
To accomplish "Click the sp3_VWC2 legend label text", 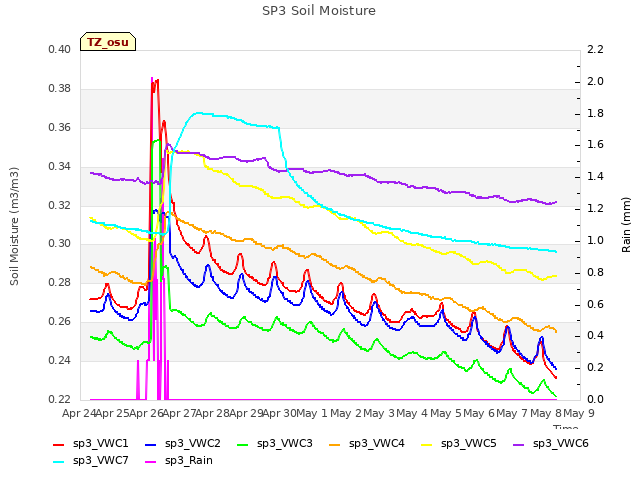I will click(193, 444).
